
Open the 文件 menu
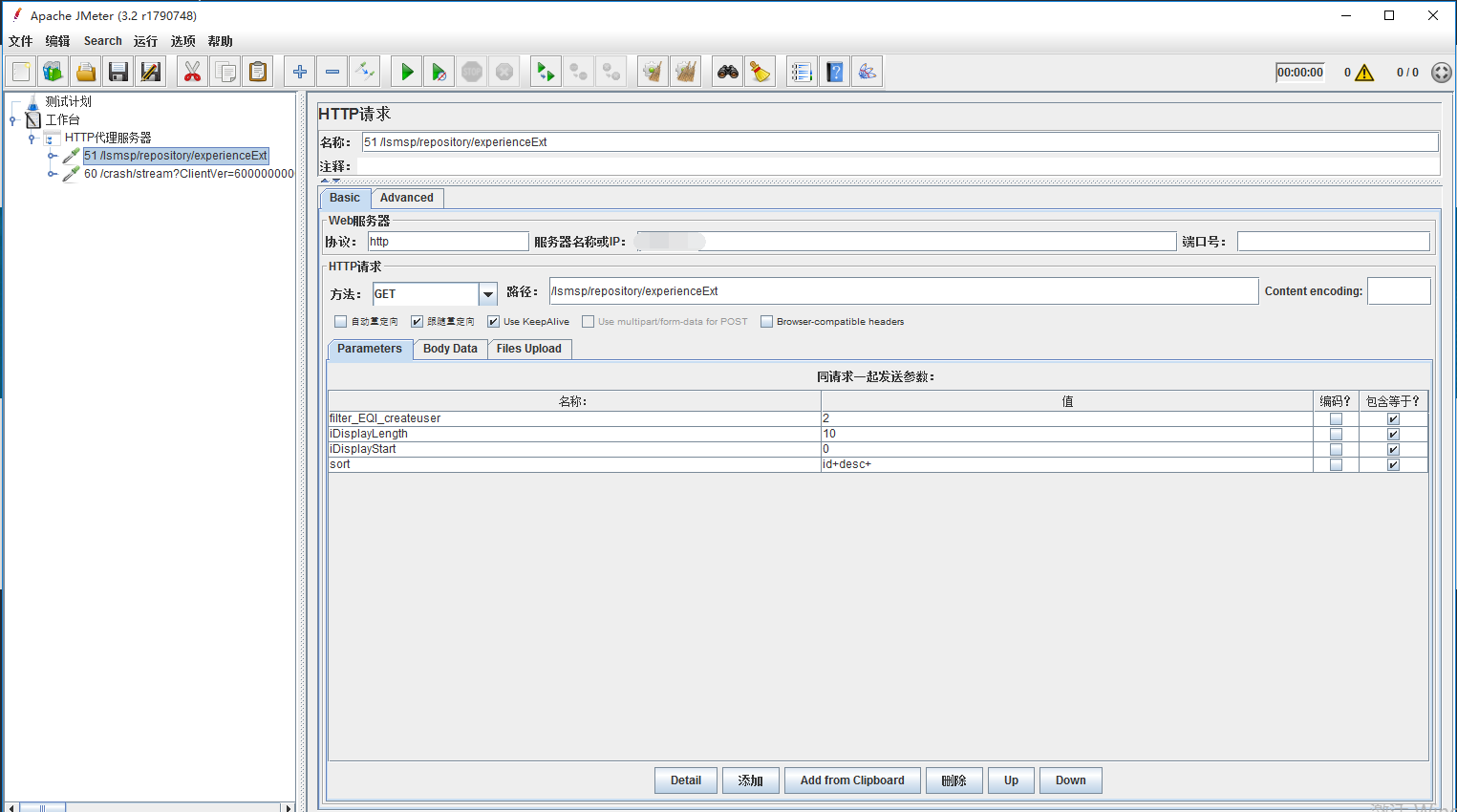click(20, 41)
